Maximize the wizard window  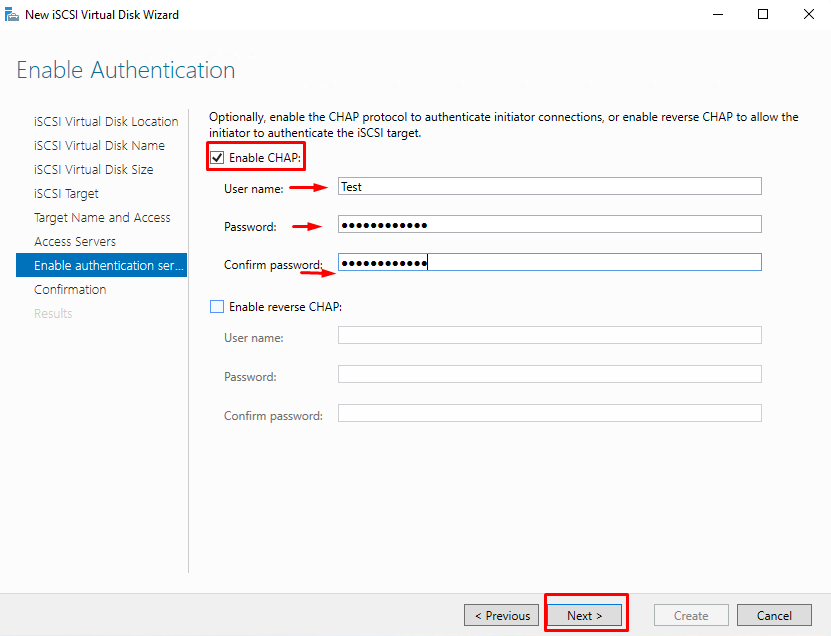tap(763, 14)
